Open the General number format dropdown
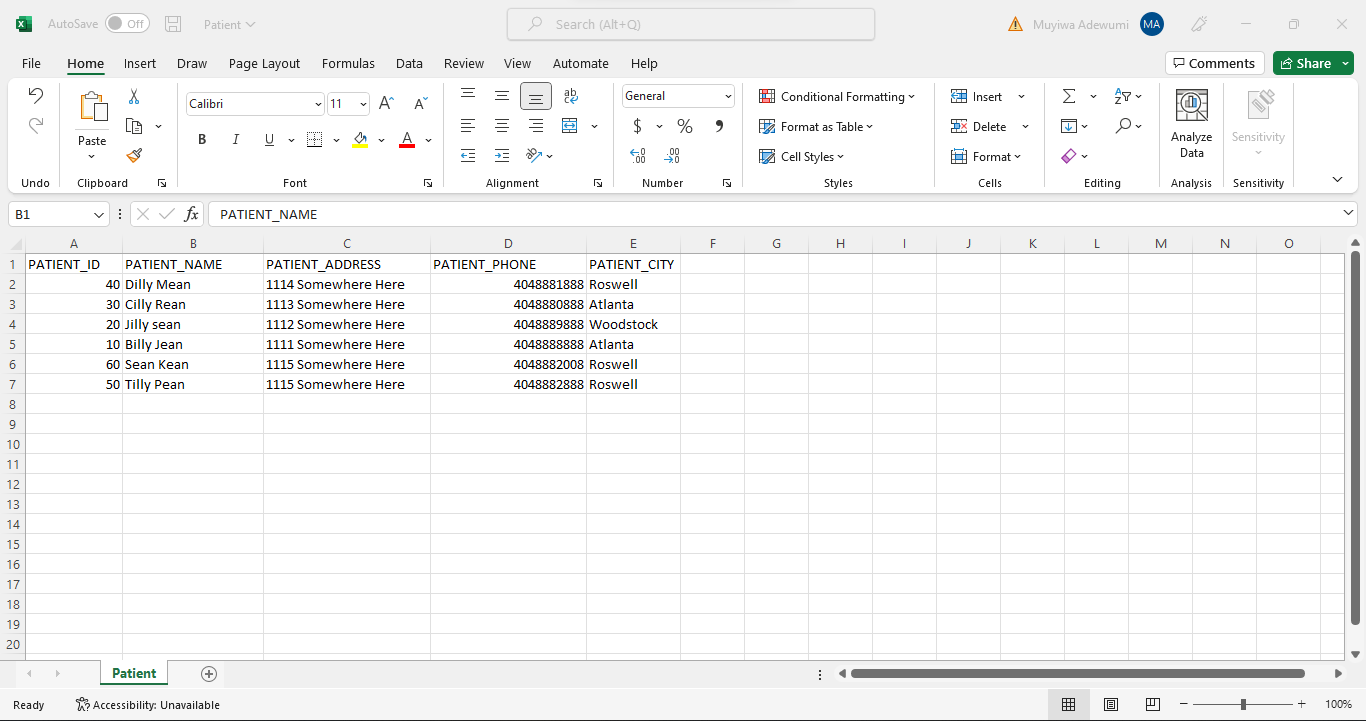 coord(728,96)
